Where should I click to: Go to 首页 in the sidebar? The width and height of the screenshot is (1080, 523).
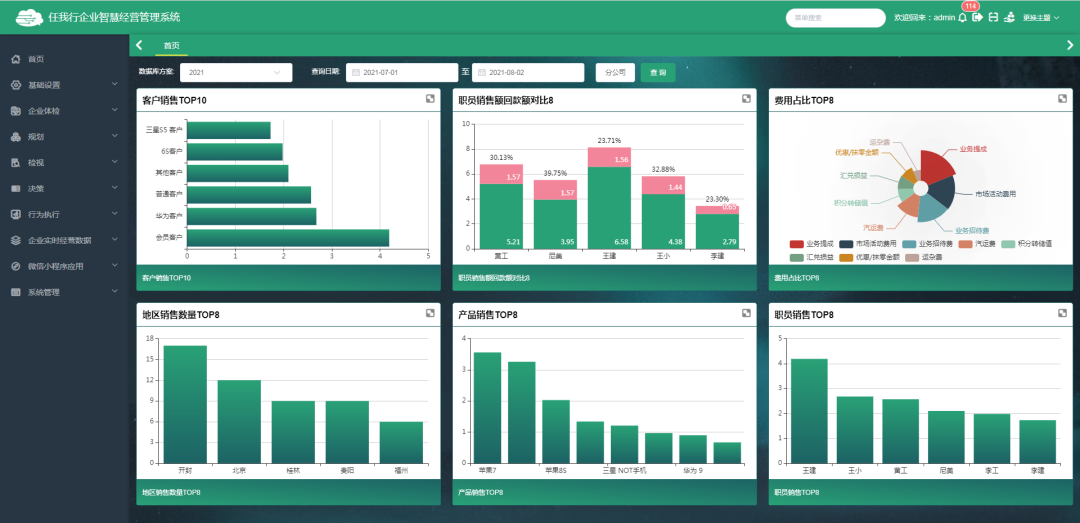pyautogui.click(x=36, y=59)
